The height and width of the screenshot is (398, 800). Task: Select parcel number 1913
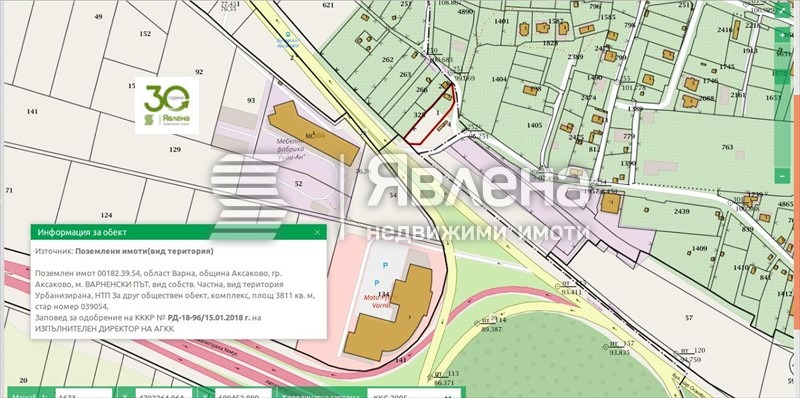(750, 51)
